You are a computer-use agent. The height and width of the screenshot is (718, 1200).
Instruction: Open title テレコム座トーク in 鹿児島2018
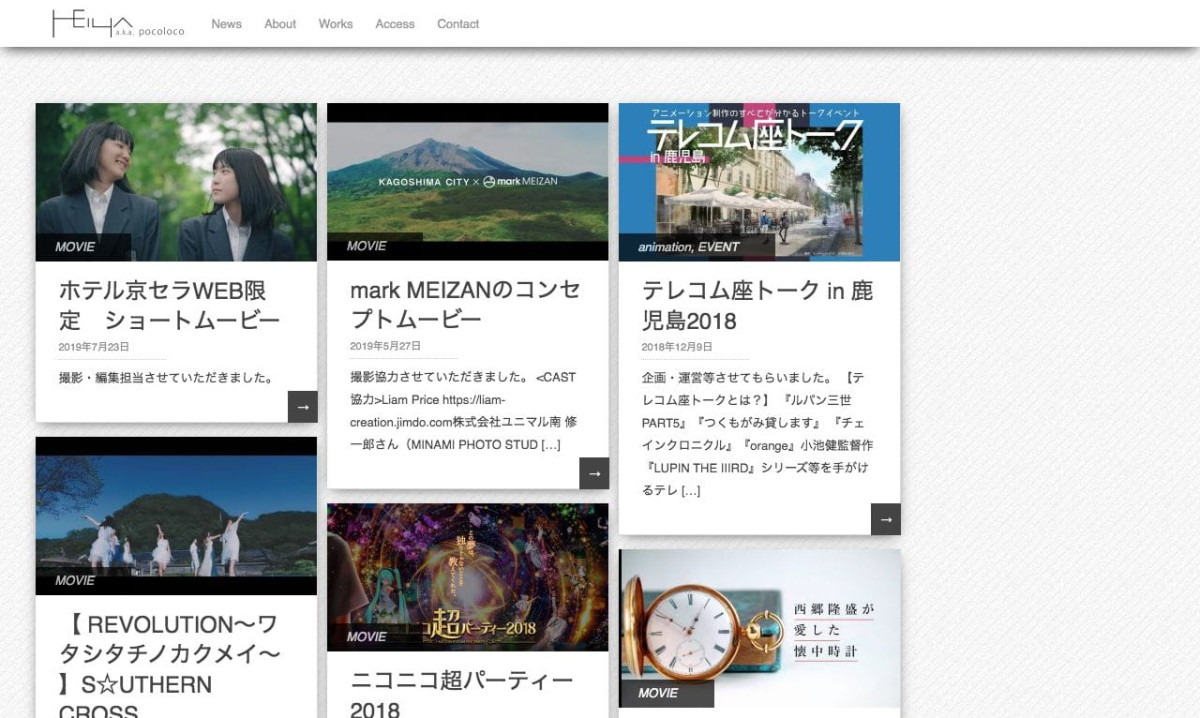tap(757, 306)
